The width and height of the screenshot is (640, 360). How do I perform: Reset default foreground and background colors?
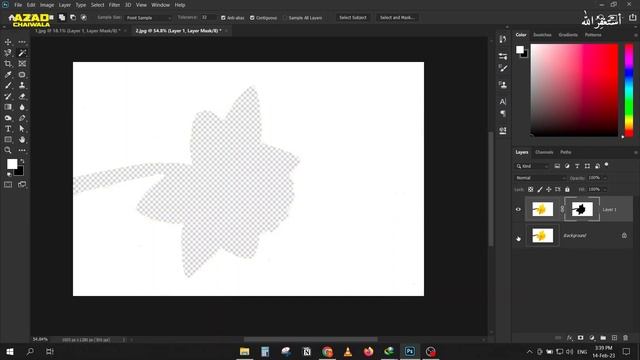point(9,174)
